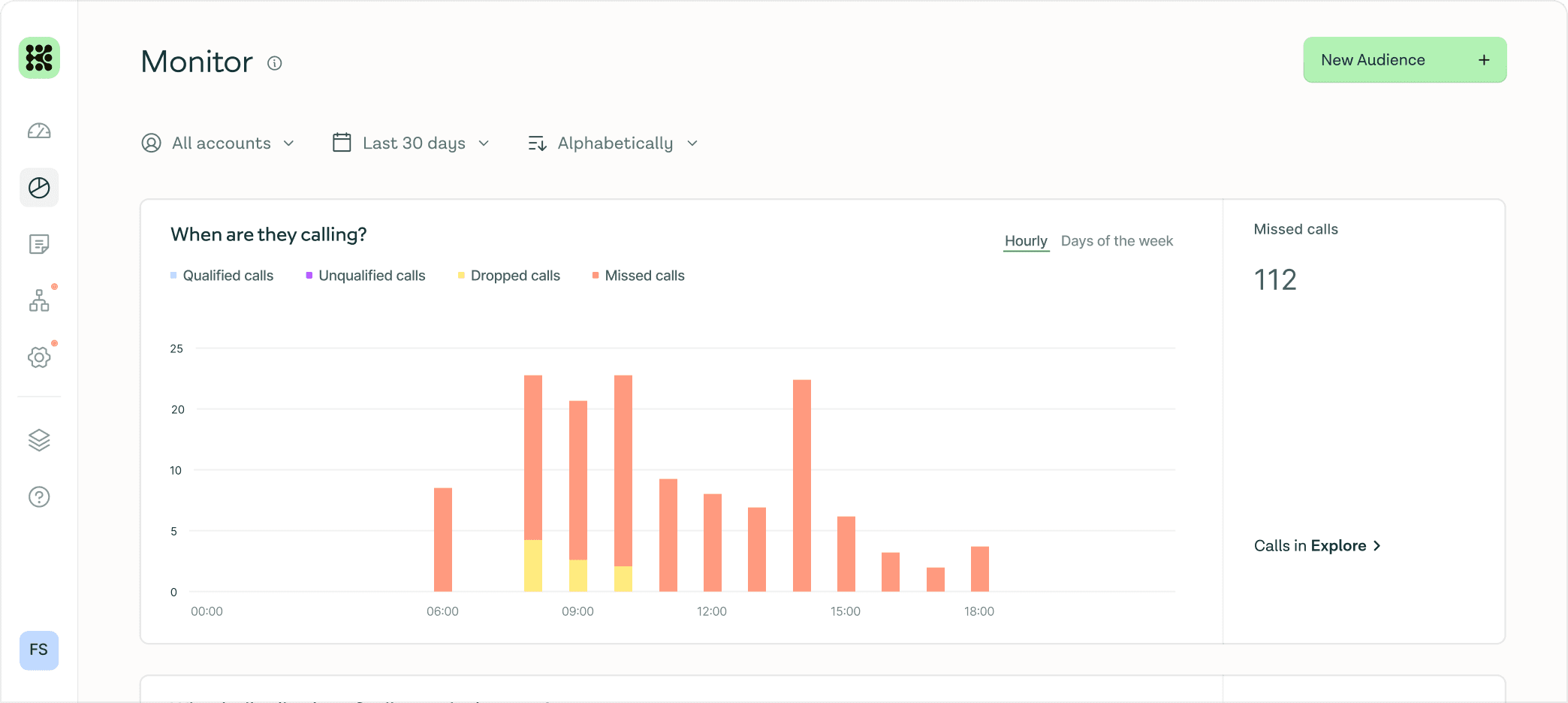This screenshot has width=1568, height=703.
Task: Click the FS user avatar
Action: (x=39, y=650)
